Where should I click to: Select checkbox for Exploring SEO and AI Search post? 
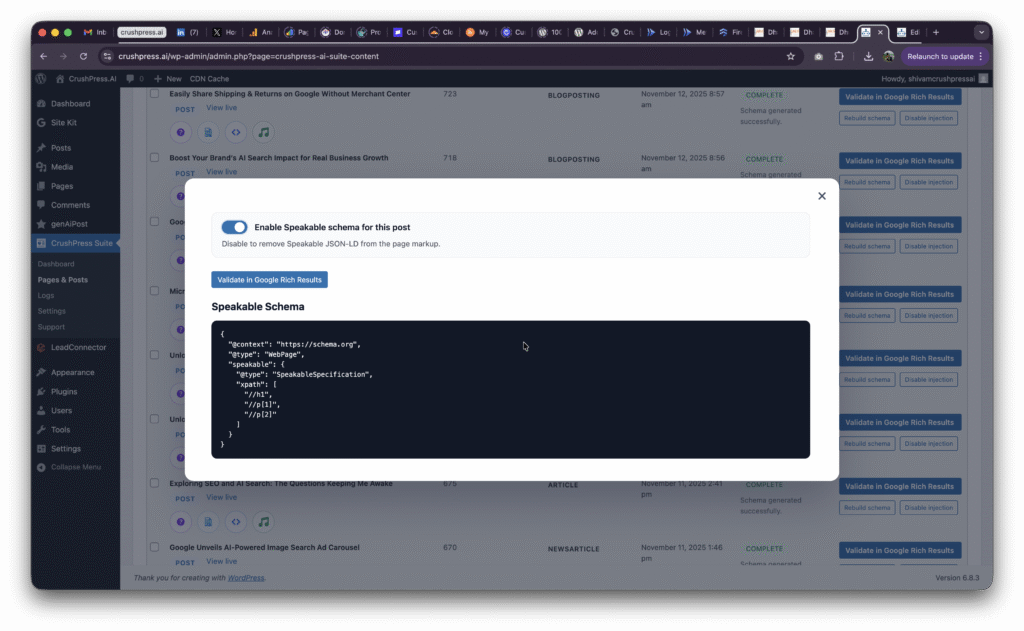154,483
